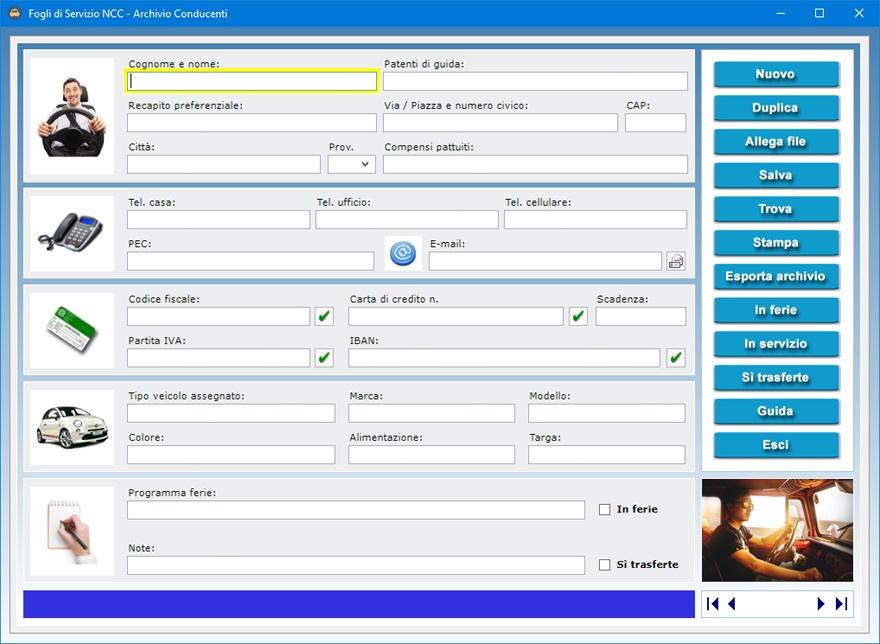The width and height of the screenshot is (880, 644).
Task: Tick the Si trasferte checkbox
Action: (x=604, y=565)
